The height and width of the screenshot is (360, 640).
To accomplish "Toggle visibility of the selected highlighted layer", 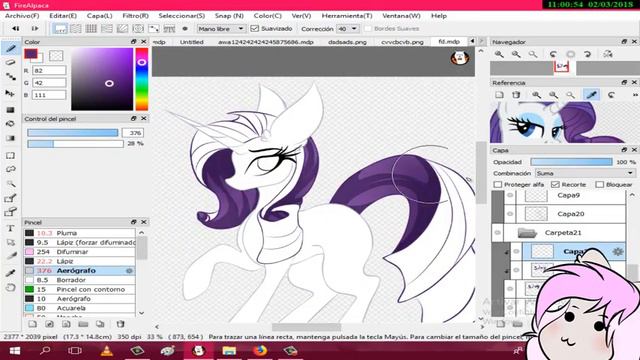I will tap(516, 251).
